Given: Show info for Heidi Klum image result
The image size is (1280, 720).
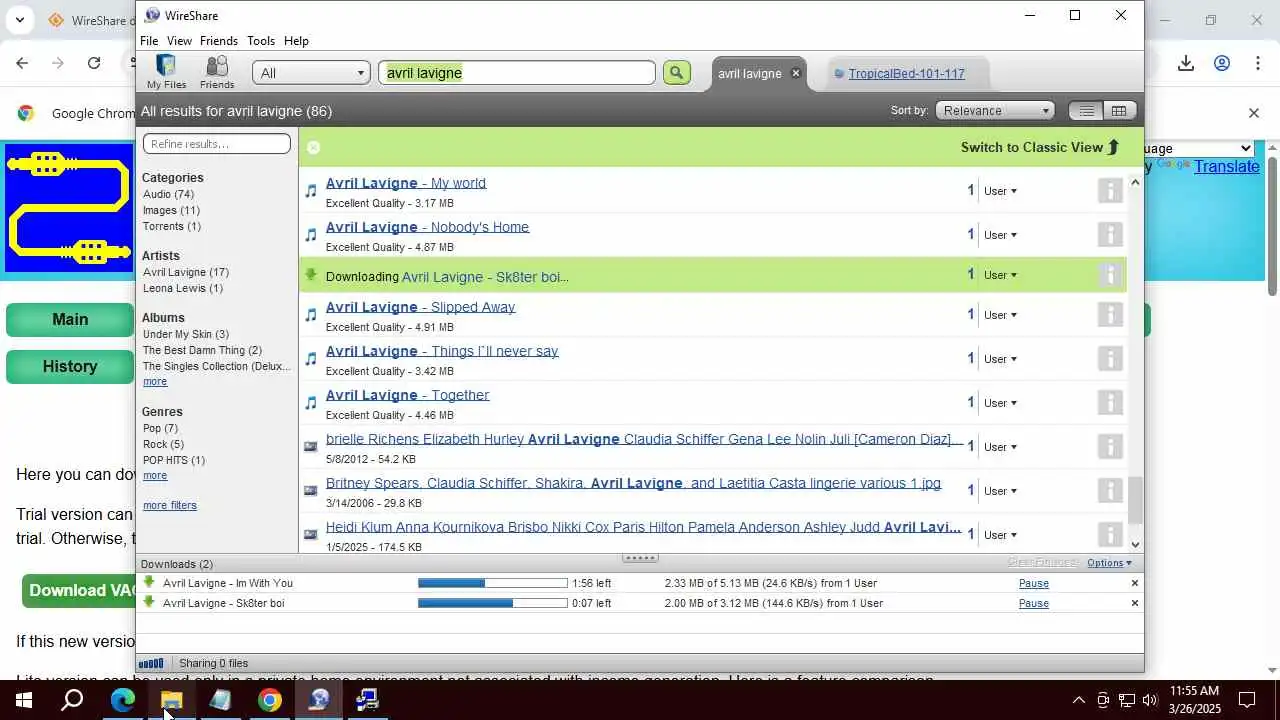Looking at the screenshot, I should [x=1110, y=535].
